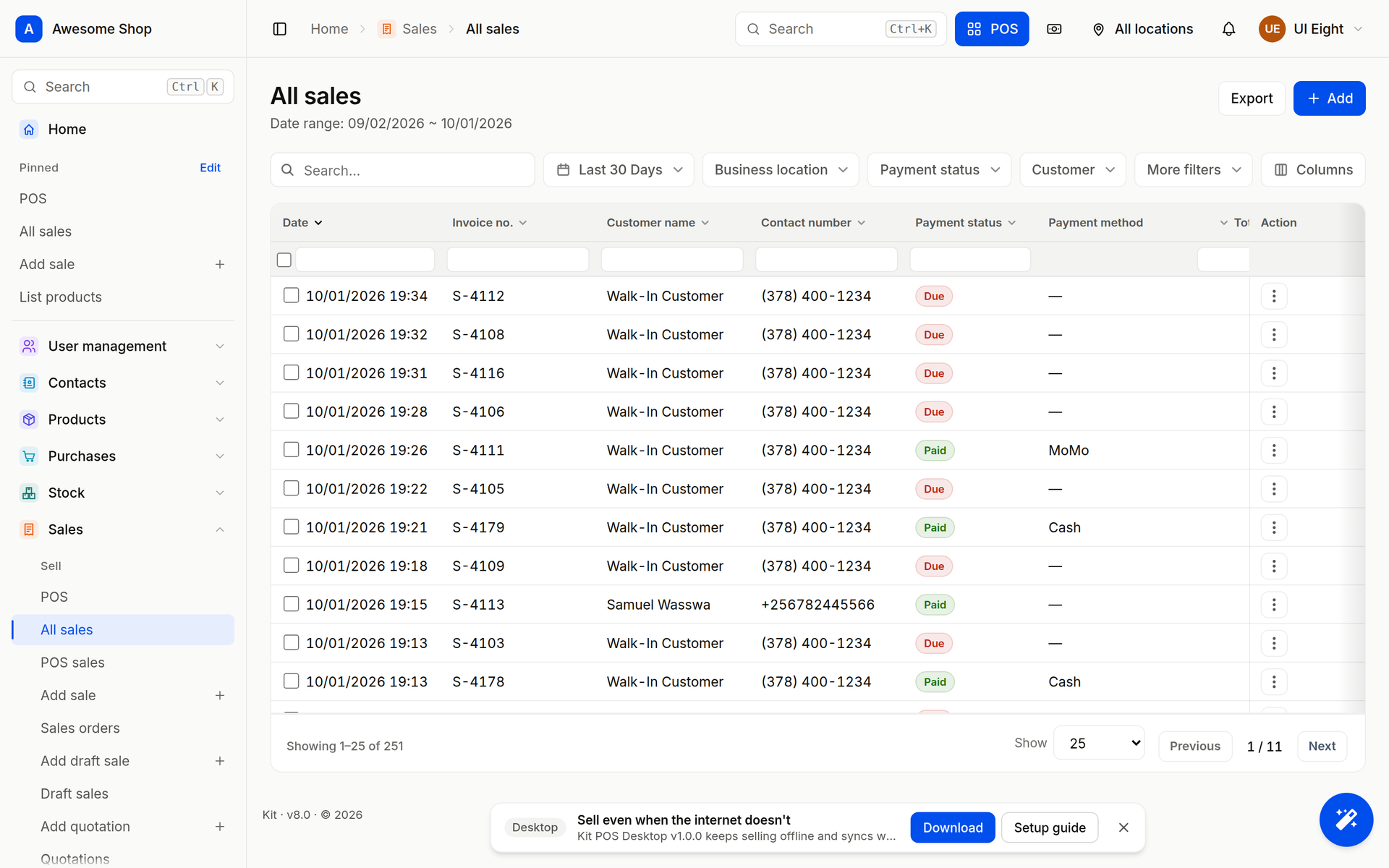
Task: Open action menu for invoice S-4111
Action: coord(1274,451)
